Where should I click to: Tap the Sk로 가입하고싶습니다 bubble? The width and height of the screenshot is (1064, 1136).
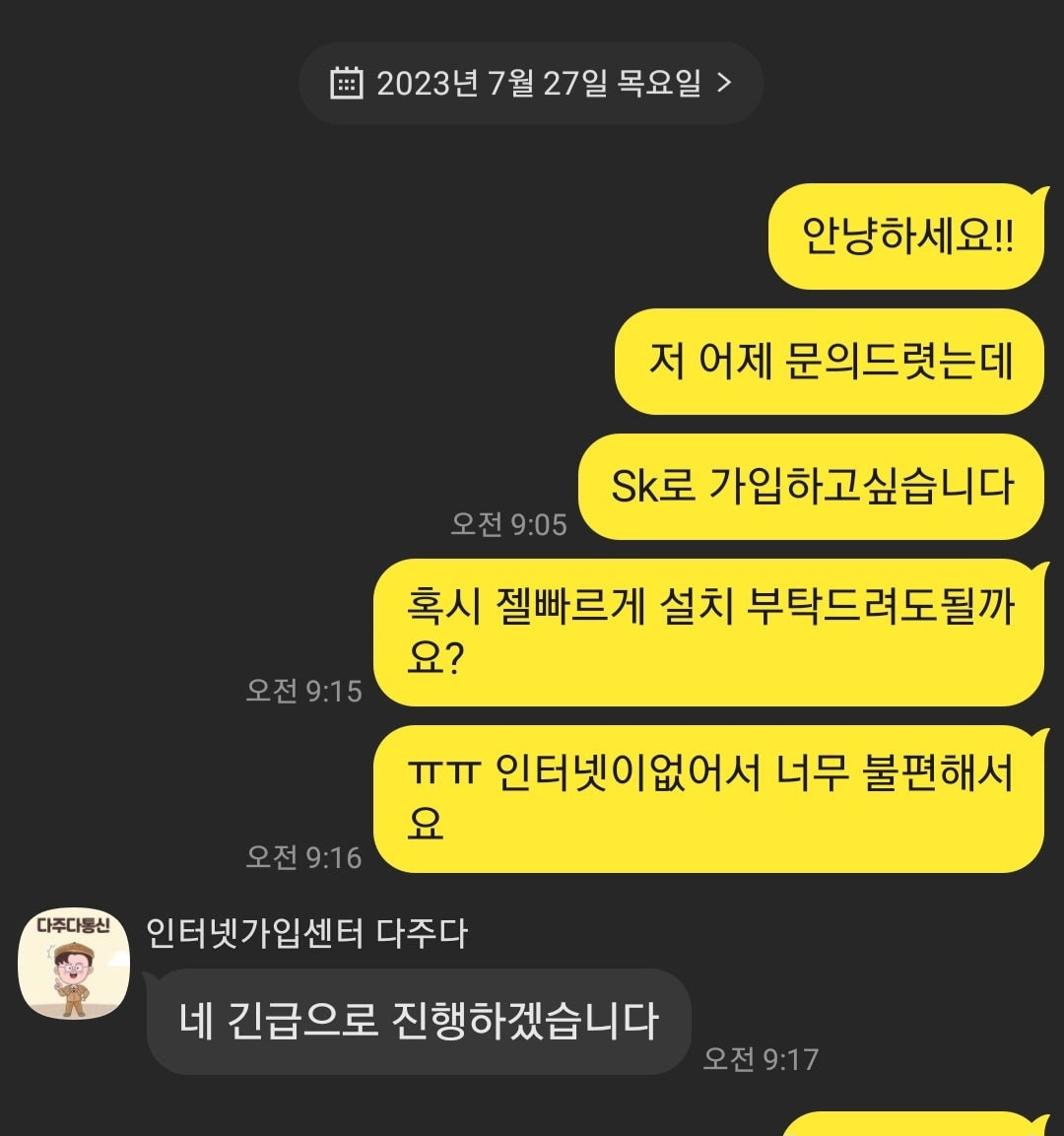coord(811,487)
